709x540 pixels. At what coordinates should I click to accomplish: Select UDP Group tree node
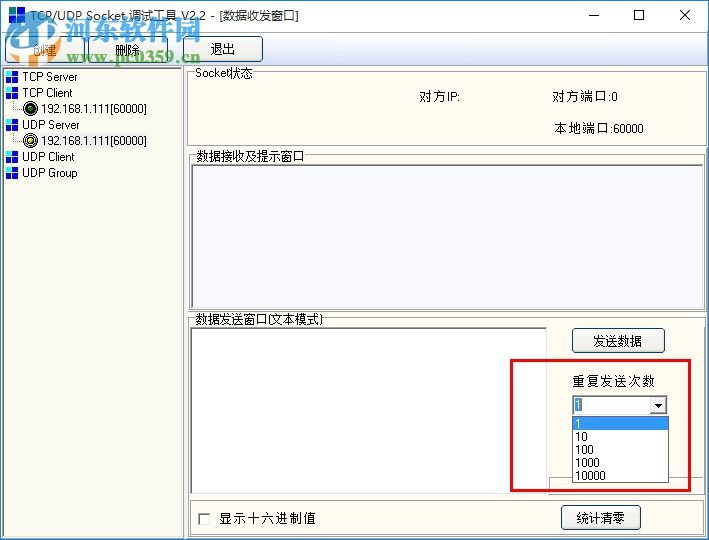(50, 173)
